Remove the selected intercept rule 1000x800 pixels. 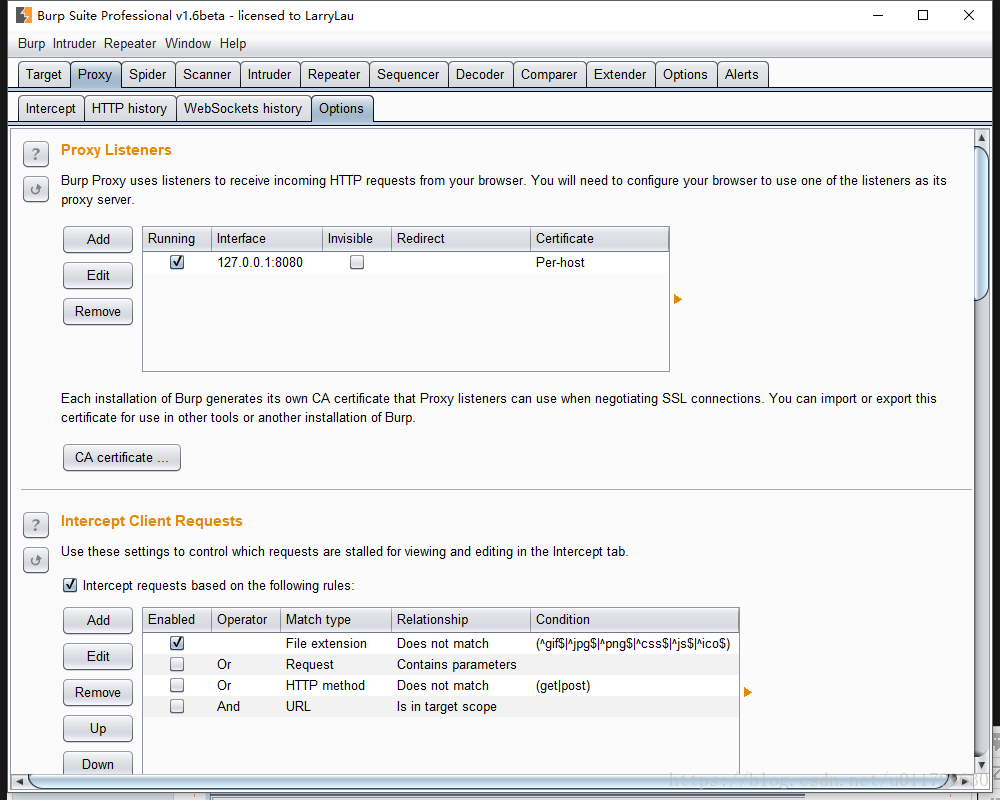click(98, 692)
